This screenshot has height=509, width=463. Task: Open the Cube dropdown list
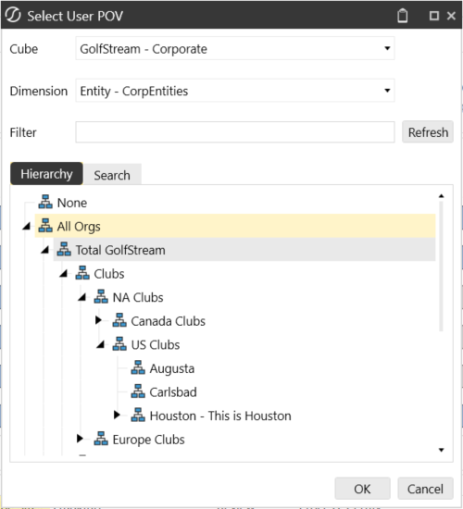pyautogui.click(x=387, y=48)
